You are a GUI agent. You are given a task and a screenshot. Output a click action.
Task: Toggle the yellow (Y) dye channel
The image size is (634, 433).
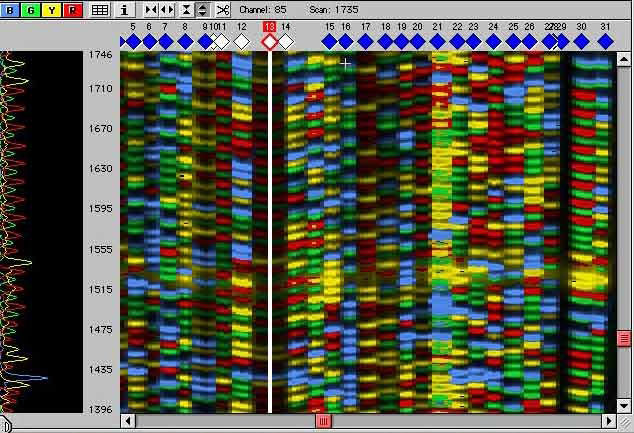pos(51,10)
